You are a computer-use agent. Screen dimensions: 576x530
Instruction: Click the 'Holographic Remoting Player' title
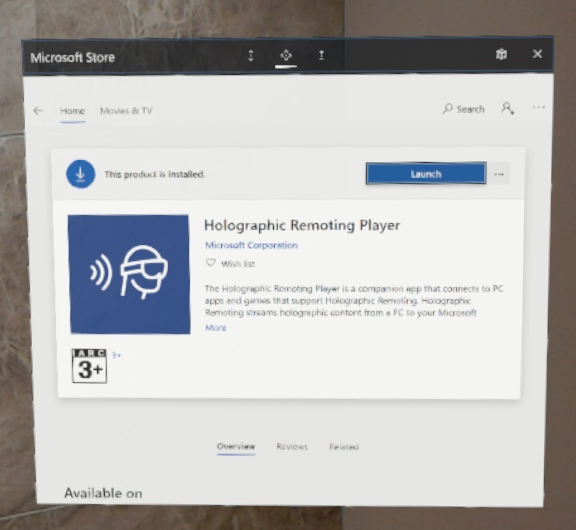302,225
